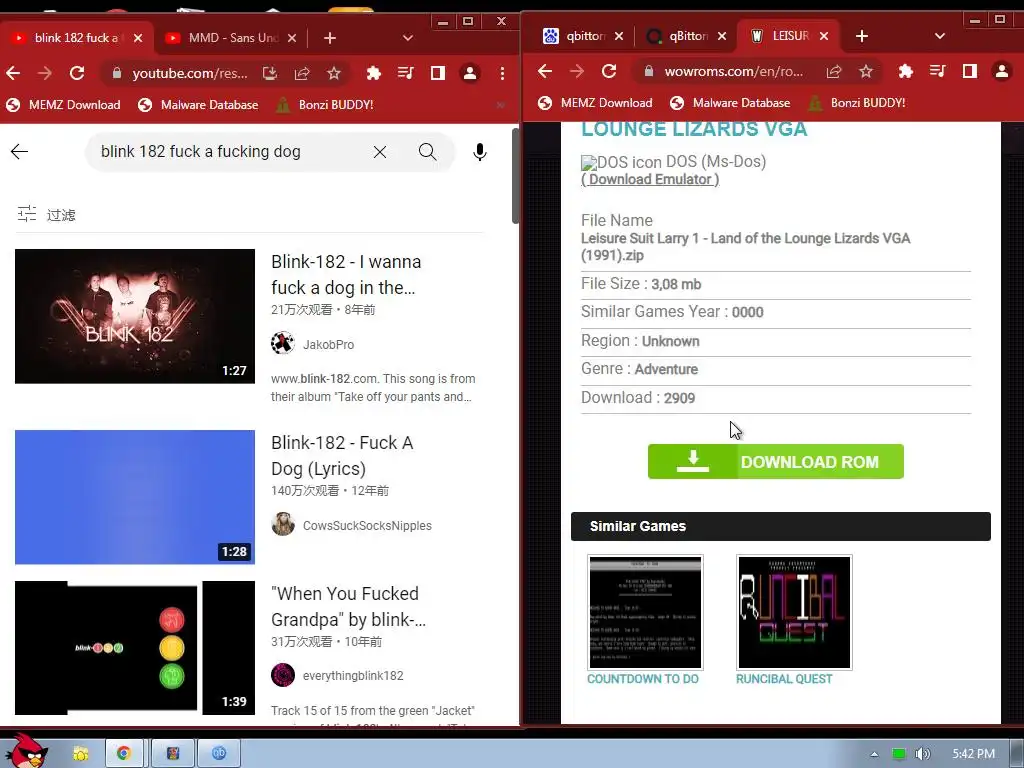This screenshot has width=1024, height=768.
Task: Open Malware Database bookmark in YouTube window
Action: point(198,104)
